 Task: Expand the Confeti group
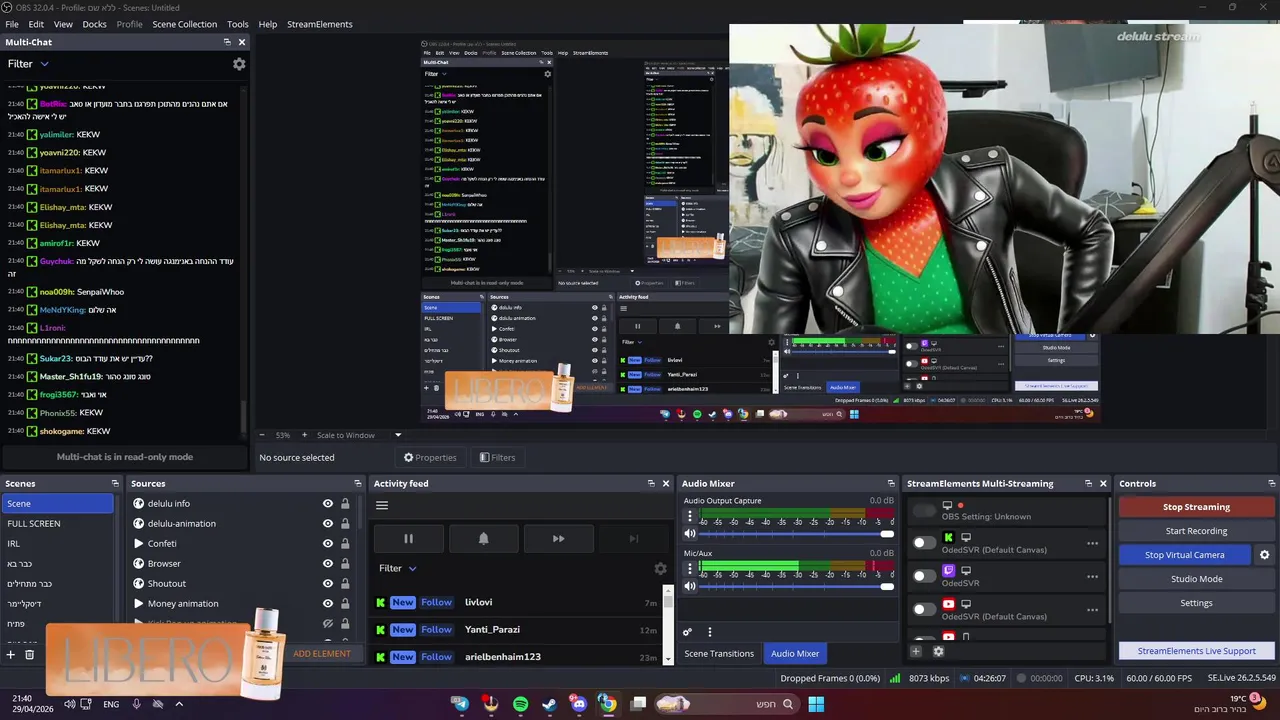pos(139,544)
